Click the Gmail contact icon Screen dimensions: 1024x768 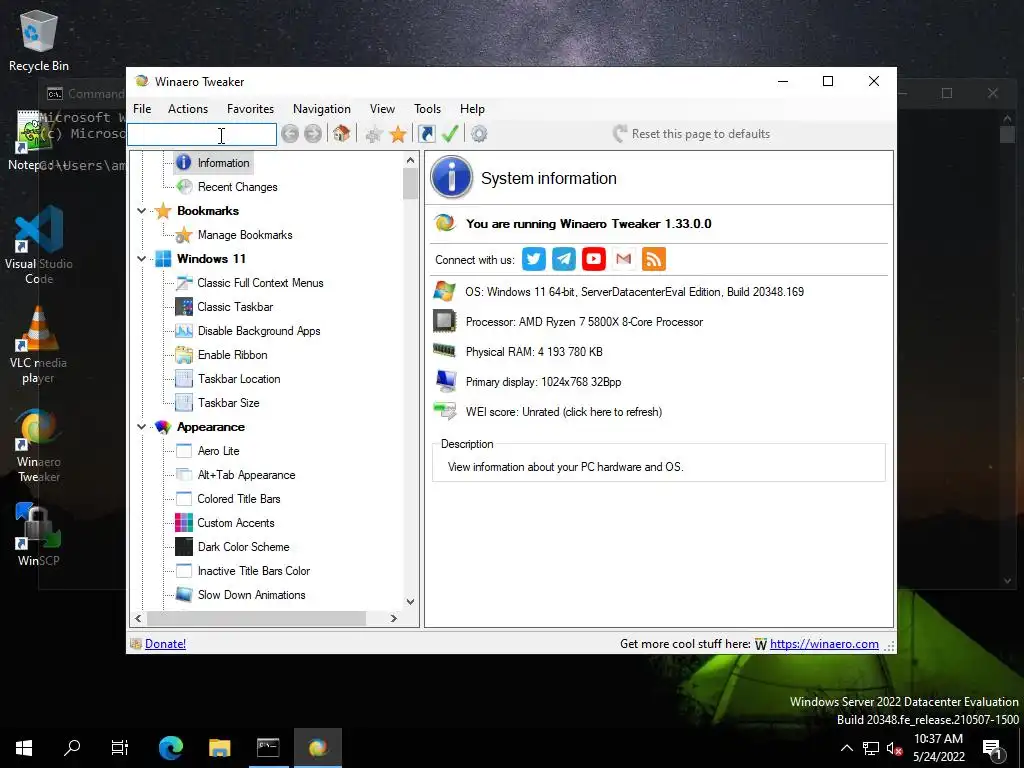point(624,259)
